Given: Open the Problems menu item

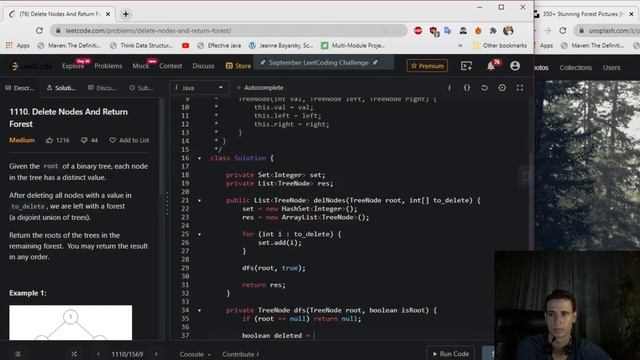Looking at the screenshot, I should 108,66.
